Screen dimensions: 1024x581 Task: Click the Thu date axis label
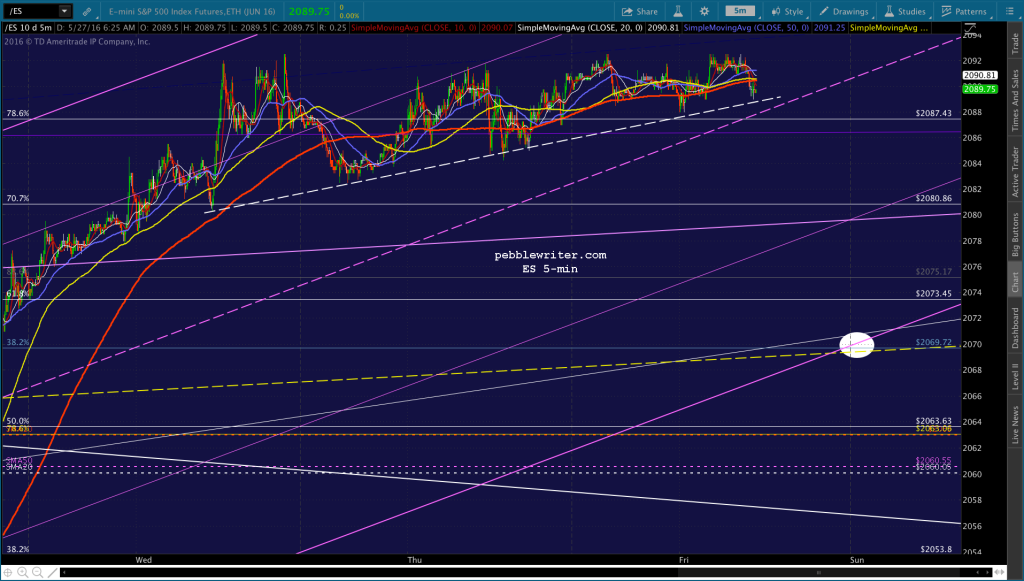pos(415,559)
